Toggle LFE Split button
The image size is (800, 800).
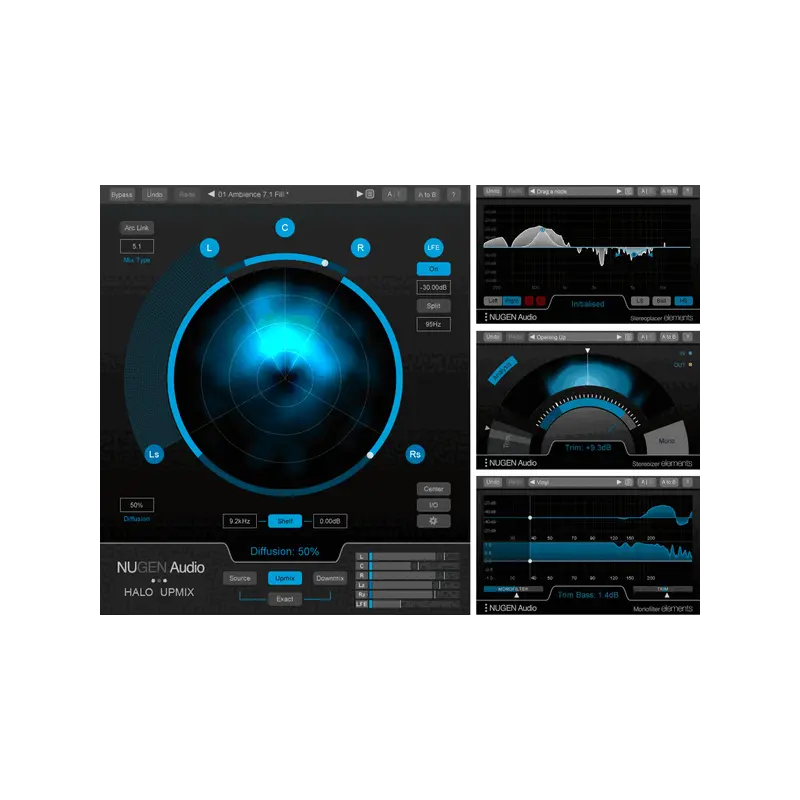click(x=433, y=306)
